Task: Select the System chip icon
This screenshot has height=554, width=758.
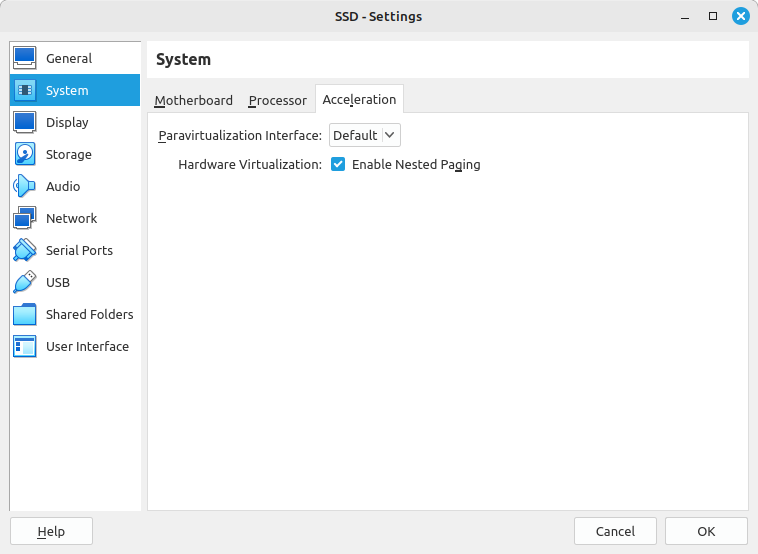Action: pos(25,90)
